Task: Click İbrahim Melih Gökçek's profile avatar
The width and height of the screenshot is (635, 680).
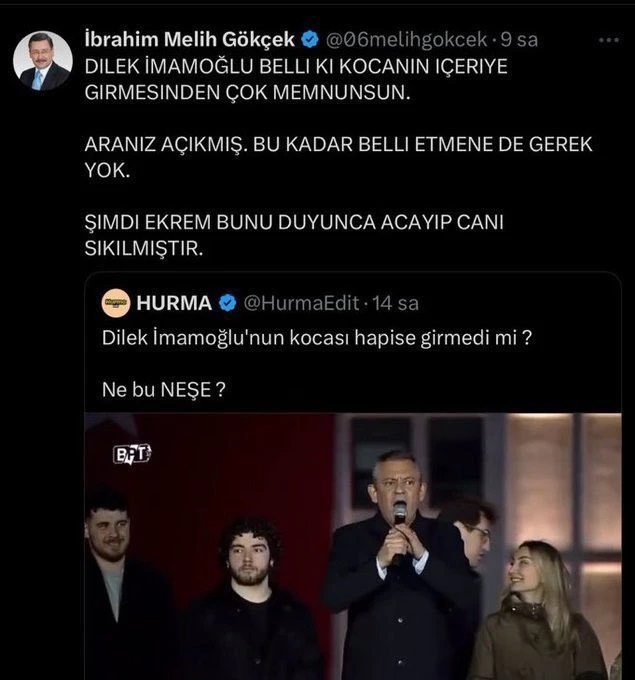Action: 42,60
